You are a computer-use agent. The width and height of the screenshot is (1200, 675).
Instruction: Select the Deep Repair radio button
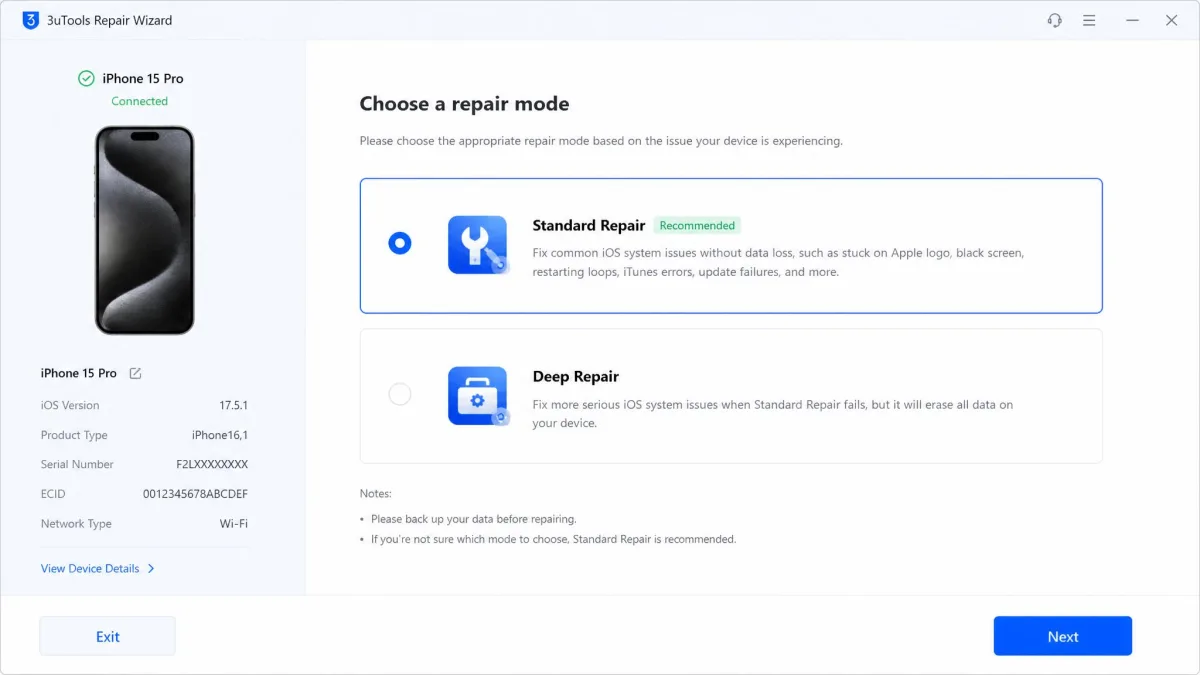point(399,394)
